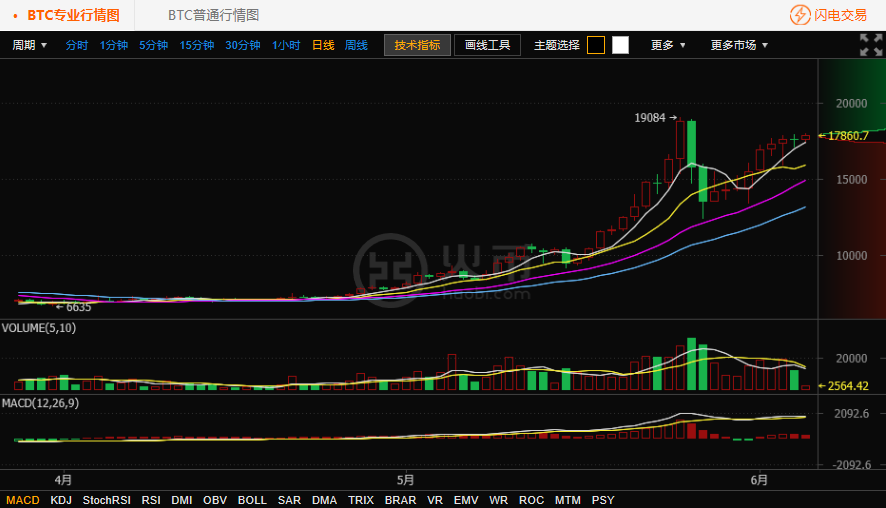
Task: Open the 更多市场 markets dropdown
Action: click(739, 45)
